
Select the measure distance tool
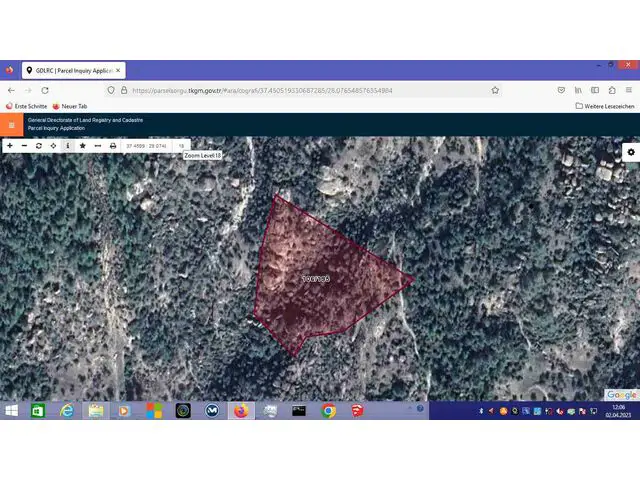[97, 146]
